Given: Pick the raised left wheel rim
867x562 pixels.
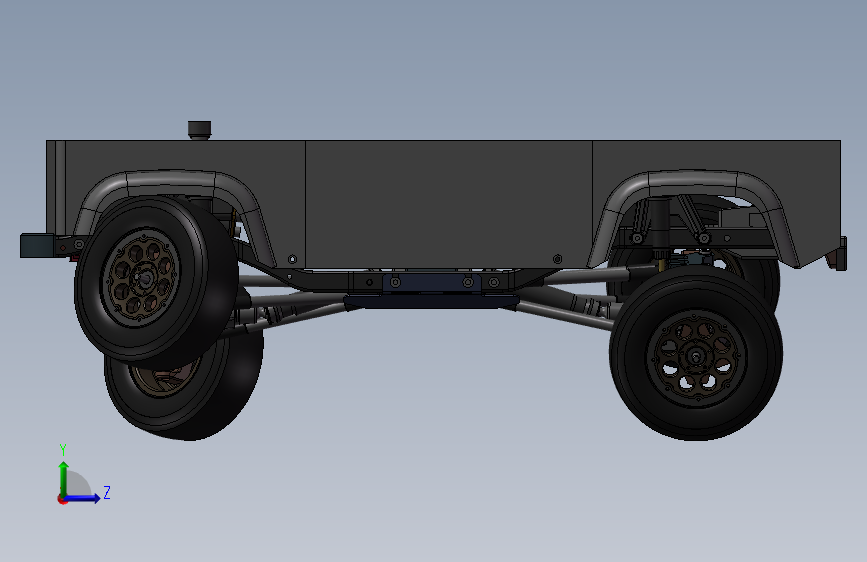Looking at the screenshot, I should tap(142, 275).
